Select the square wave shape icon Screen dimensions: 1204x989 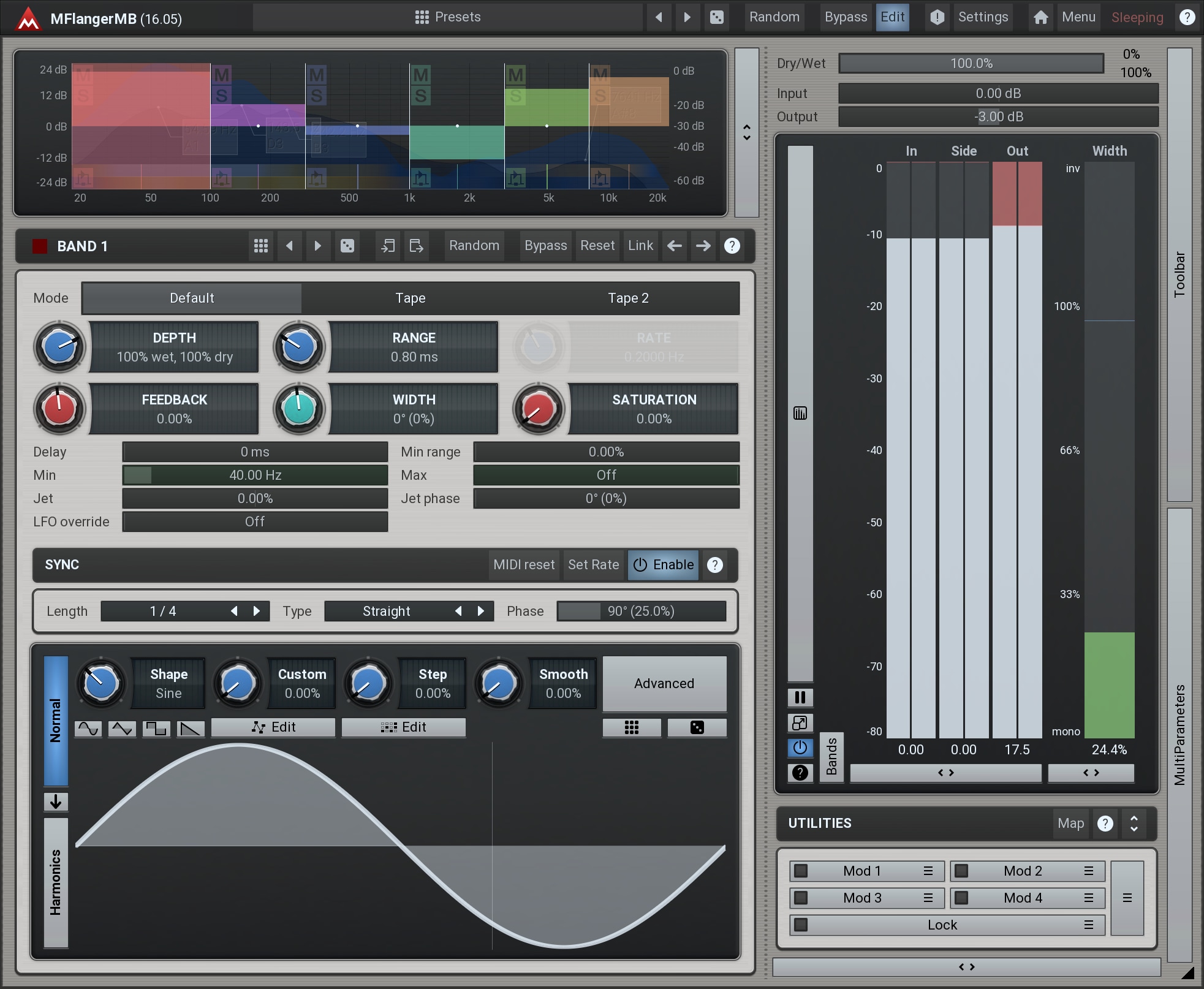(156, 728)
